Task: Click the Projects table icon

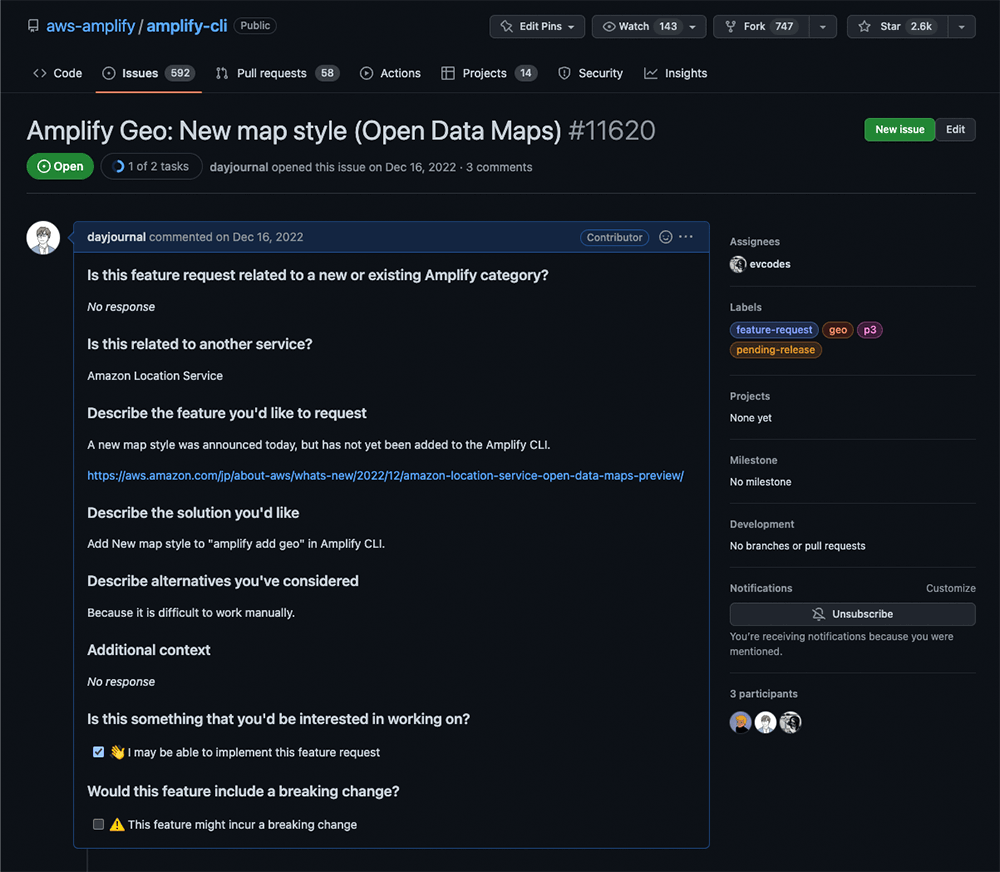Action: (448, 73)
